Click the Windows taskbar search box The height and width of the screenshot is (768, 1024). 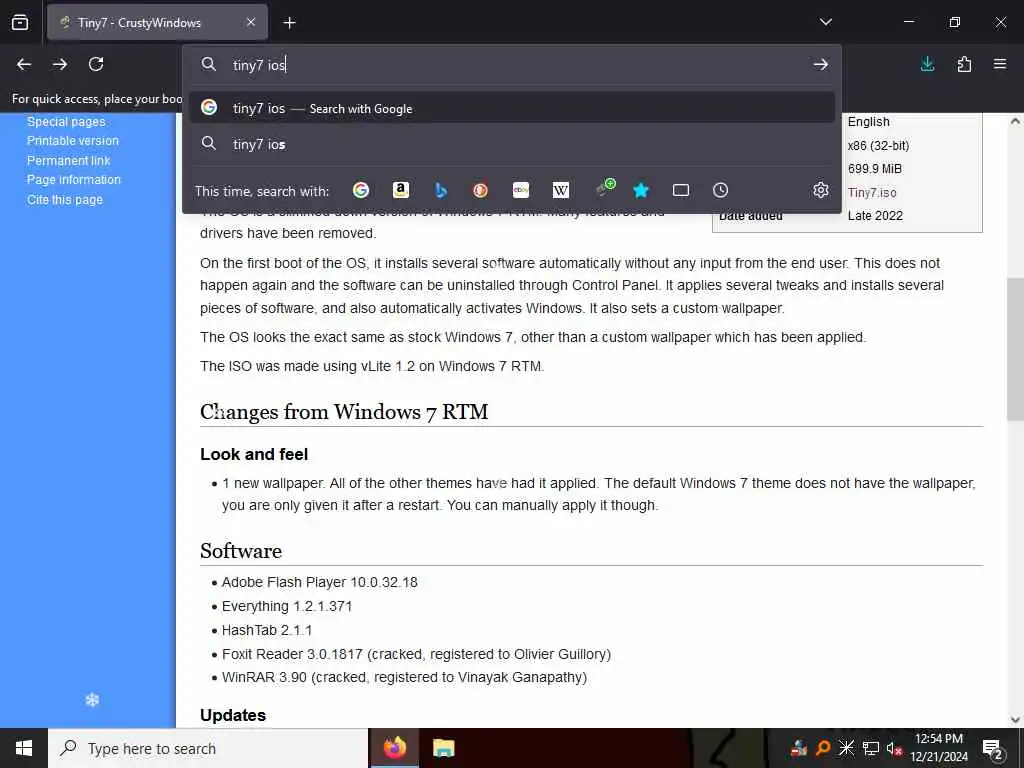(208, 748)
